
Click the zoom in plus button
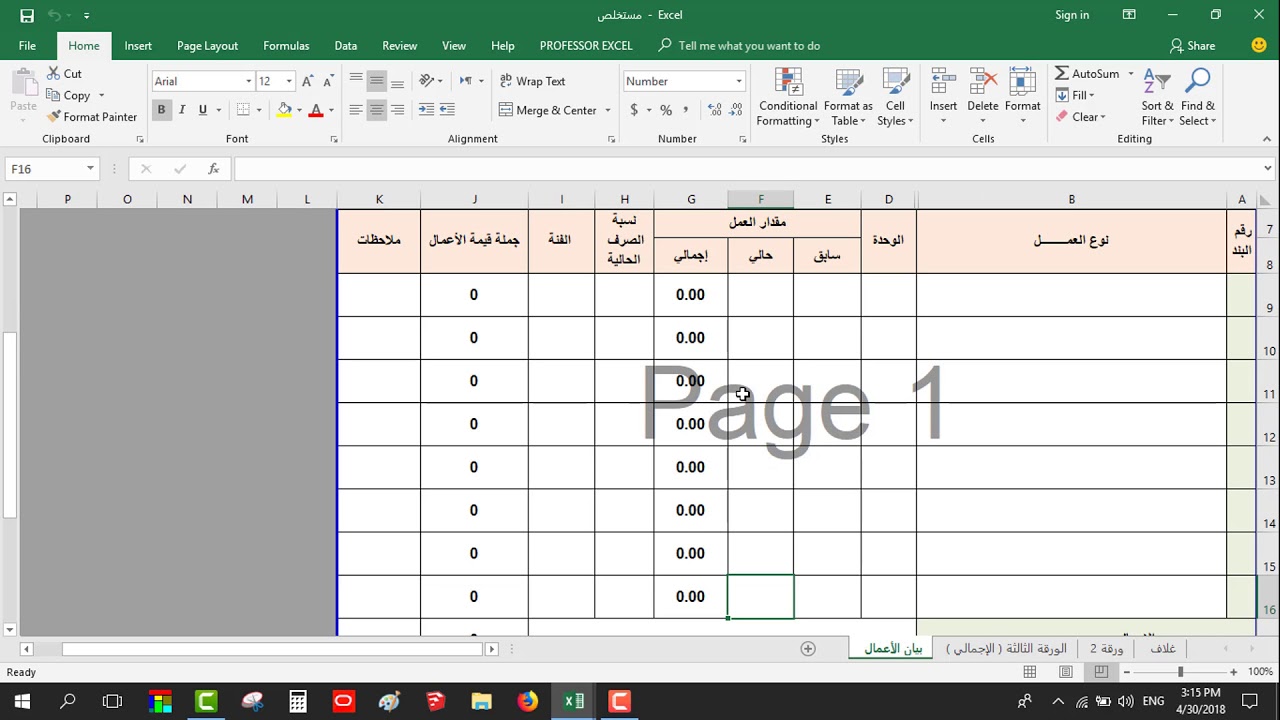1234,672
